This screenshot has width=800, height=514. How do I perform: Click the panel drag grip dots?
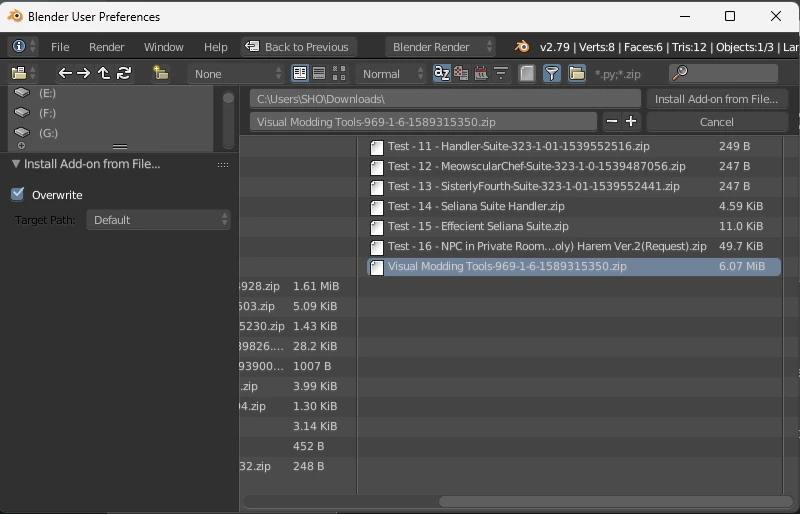click(x=223, y=164)
